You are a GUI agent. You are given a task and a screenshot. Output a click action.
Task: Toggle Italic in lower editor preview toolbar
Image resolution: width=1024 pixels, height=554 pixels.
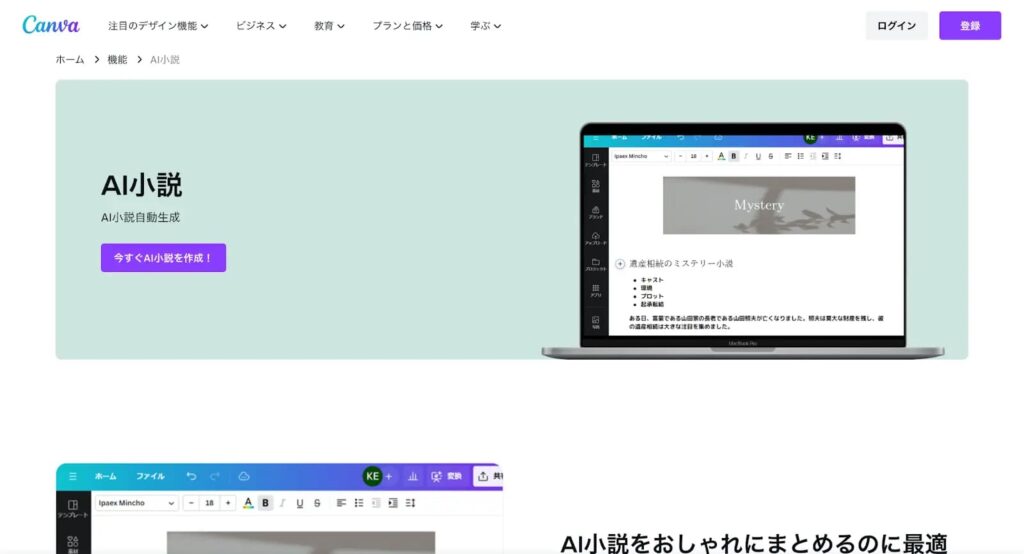pos(282,503)
